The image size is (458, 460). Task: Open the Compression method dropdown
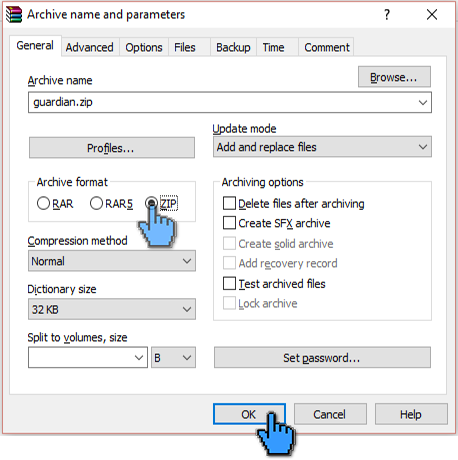pos(112,261)
